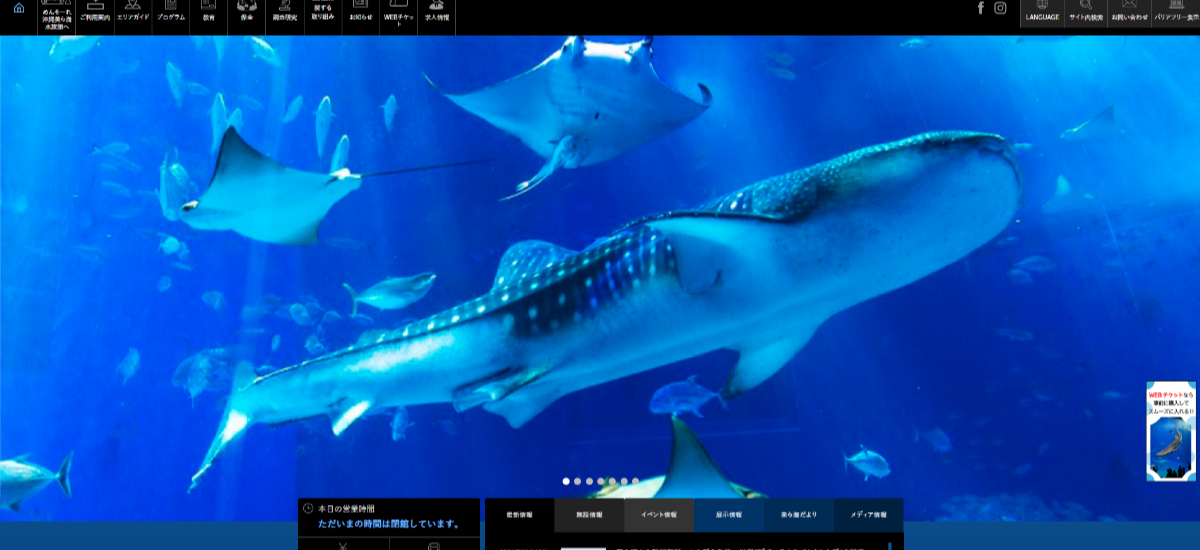Click the 美ら海だより tab
The width and height of the screenshot is (1200, 550).
(799, 515)
